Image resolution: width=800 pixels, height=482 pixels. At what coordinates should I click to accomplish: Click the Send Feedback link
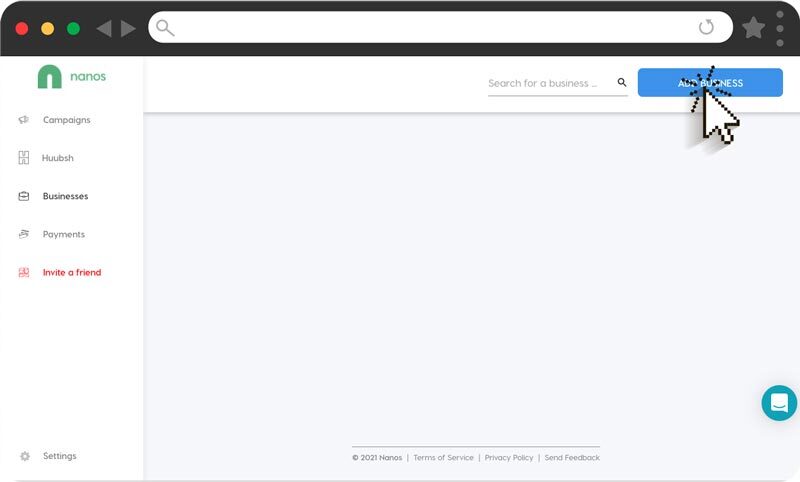[x=572, y=458]
